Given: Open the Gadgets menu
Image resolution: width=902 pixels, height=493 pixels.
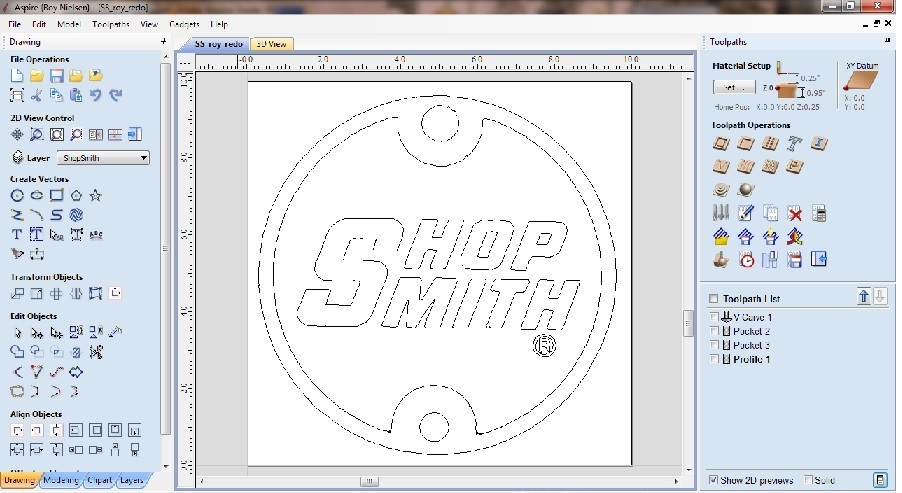Looking at the screenshot, I should pos(184,24).
